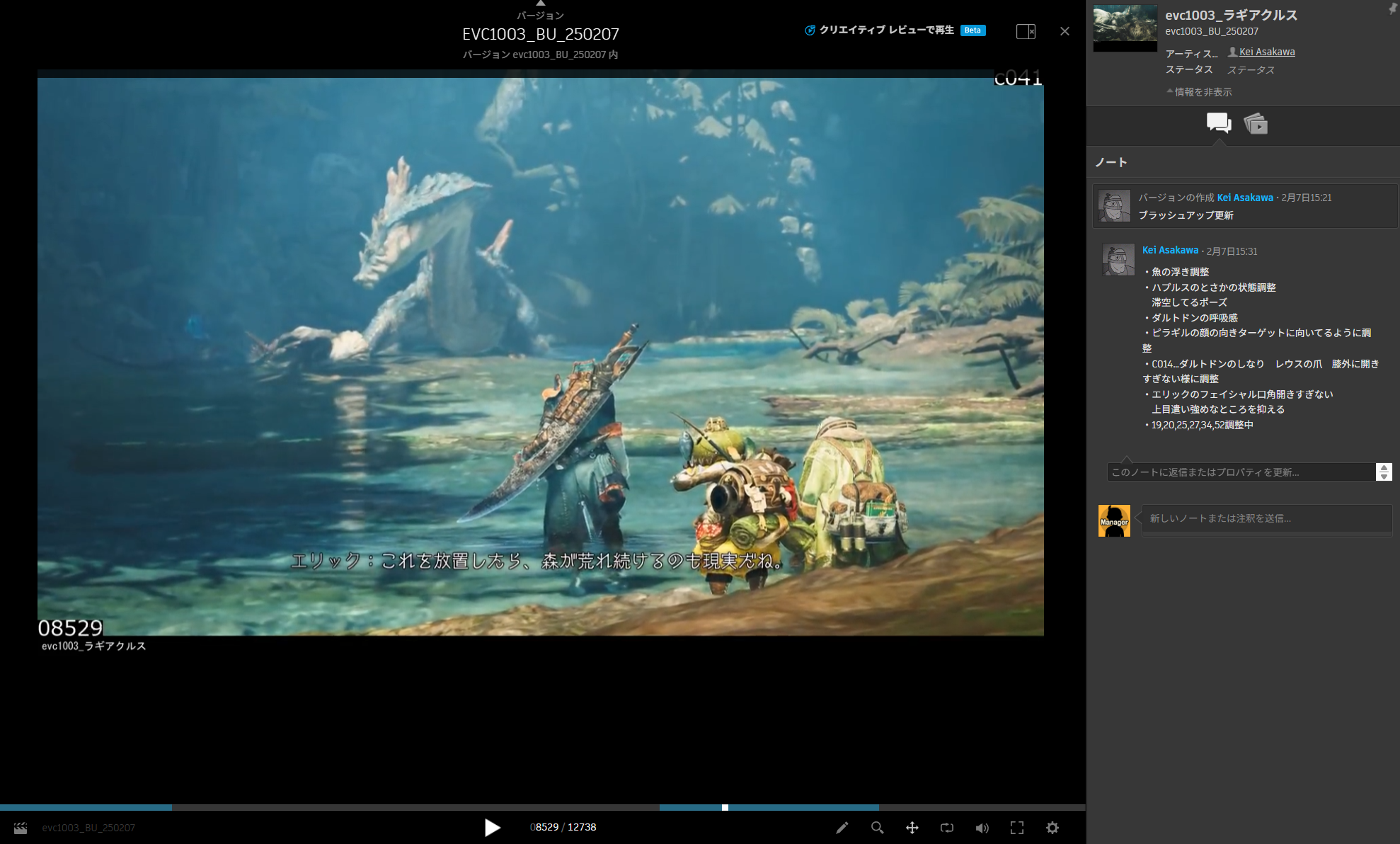
Task: Mute the audio volume
Action: click(982, 828)
